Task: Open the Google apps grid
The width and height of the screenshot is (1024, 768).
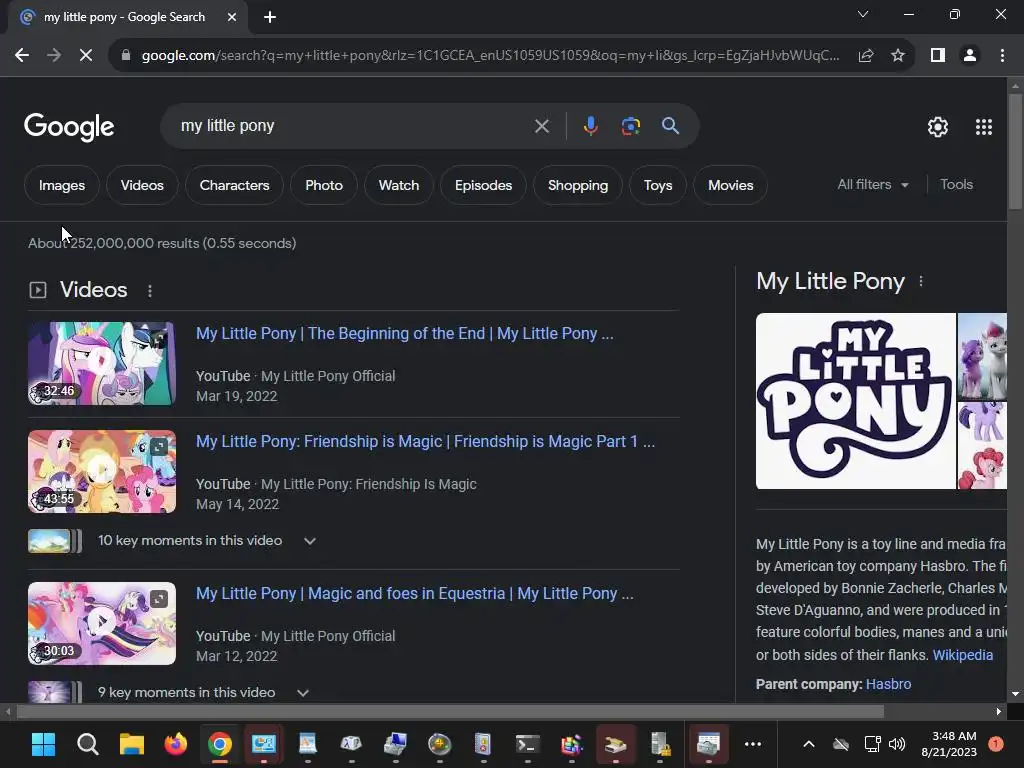Action: coord(984,127)
